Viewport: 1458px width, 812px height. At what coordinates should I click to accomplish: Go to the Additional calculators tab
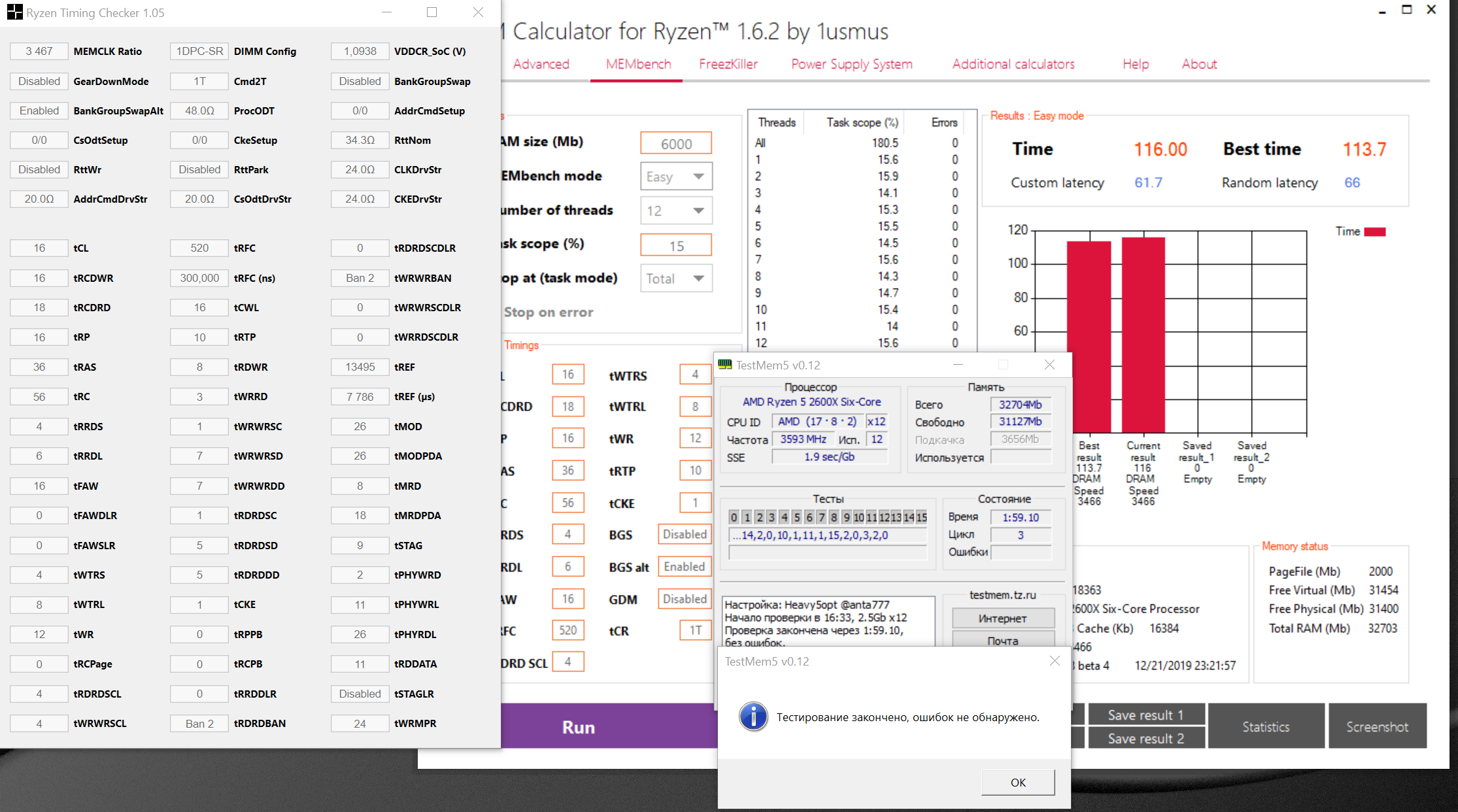point(1013,64)
